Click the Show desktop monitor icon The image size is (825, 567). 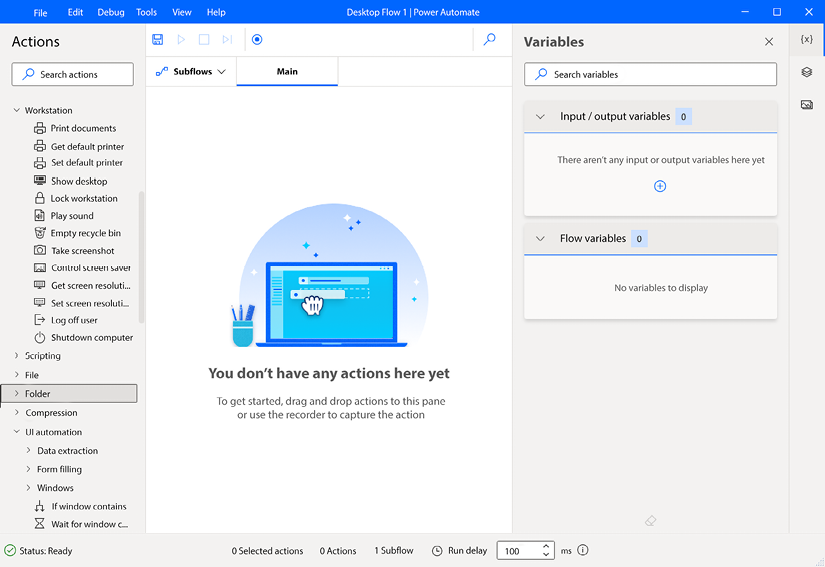tap(39, 180)
